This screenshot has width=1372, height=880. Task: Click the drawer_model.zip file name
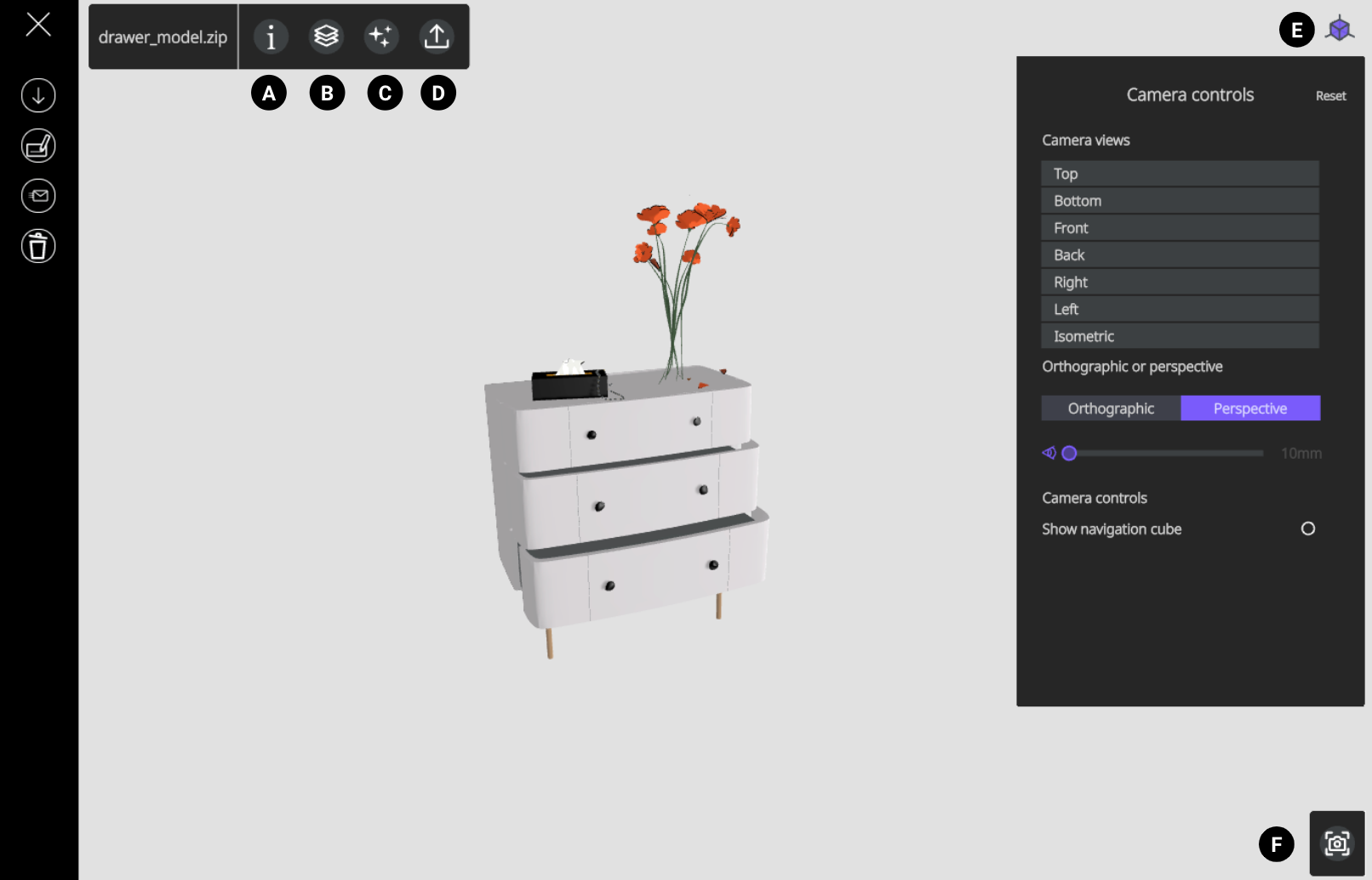coord(163,37)
